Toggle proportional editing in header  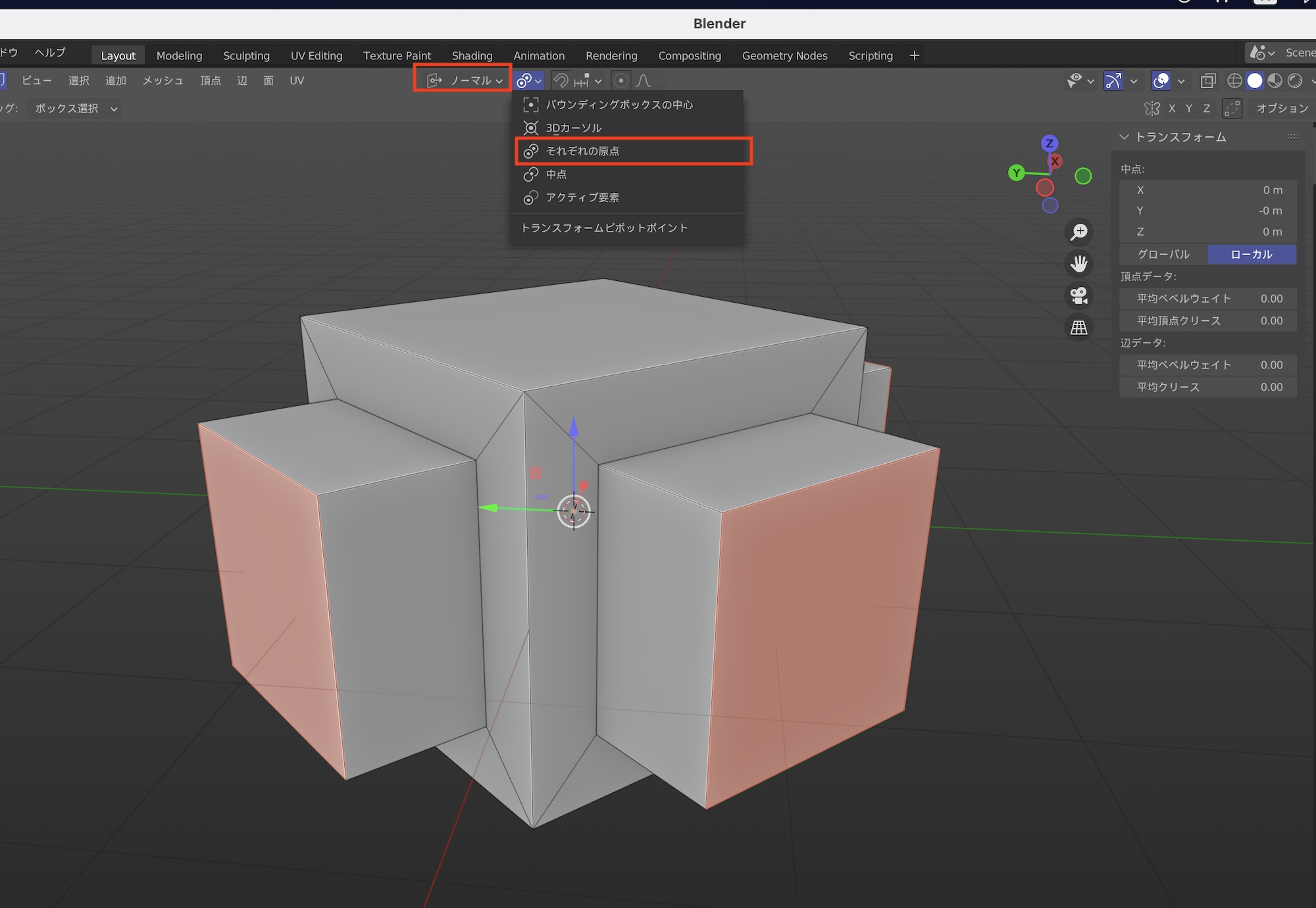pyautogui.click(x=620, y=80)
